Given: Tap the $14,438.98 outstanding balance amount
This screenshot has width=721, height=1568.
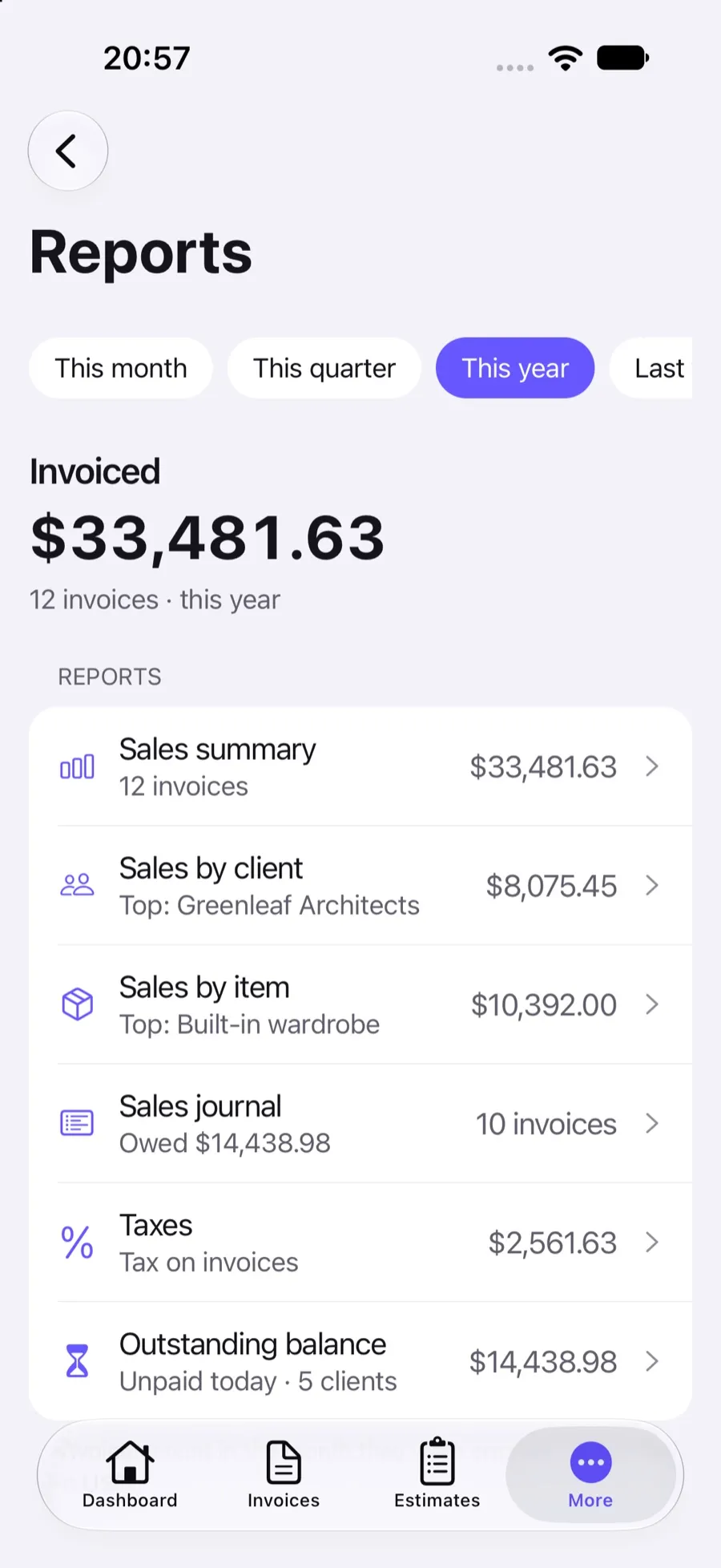Looking at the screenshot, I should pyautogui.click(x=543, y=1362).
